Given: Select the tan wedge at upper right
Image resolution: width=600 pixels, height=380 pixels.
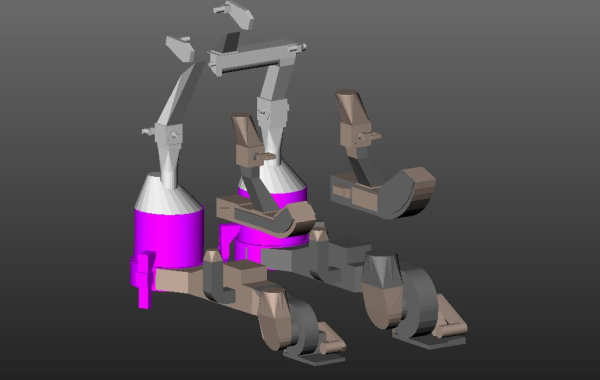Looking at the screenshot, I should [351, 106].
